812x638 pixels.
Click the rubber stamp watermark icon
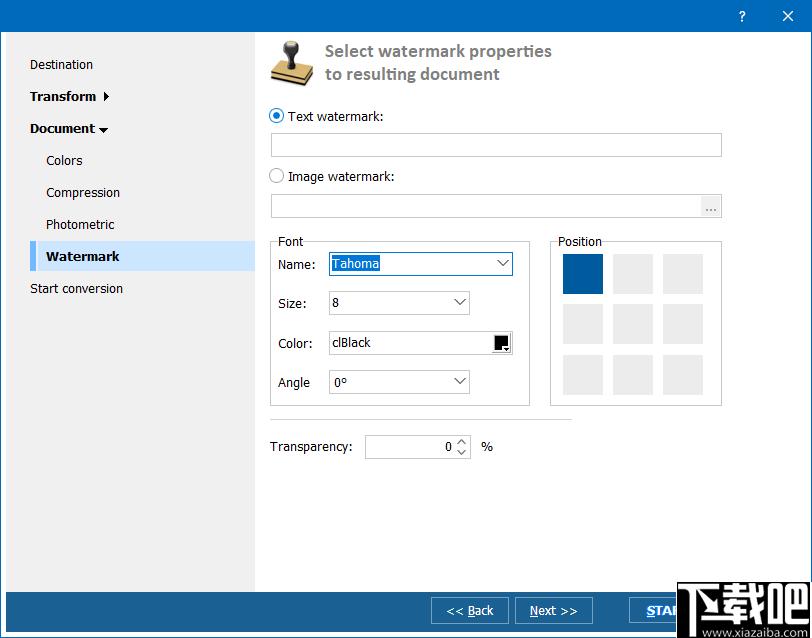[292, 64]
